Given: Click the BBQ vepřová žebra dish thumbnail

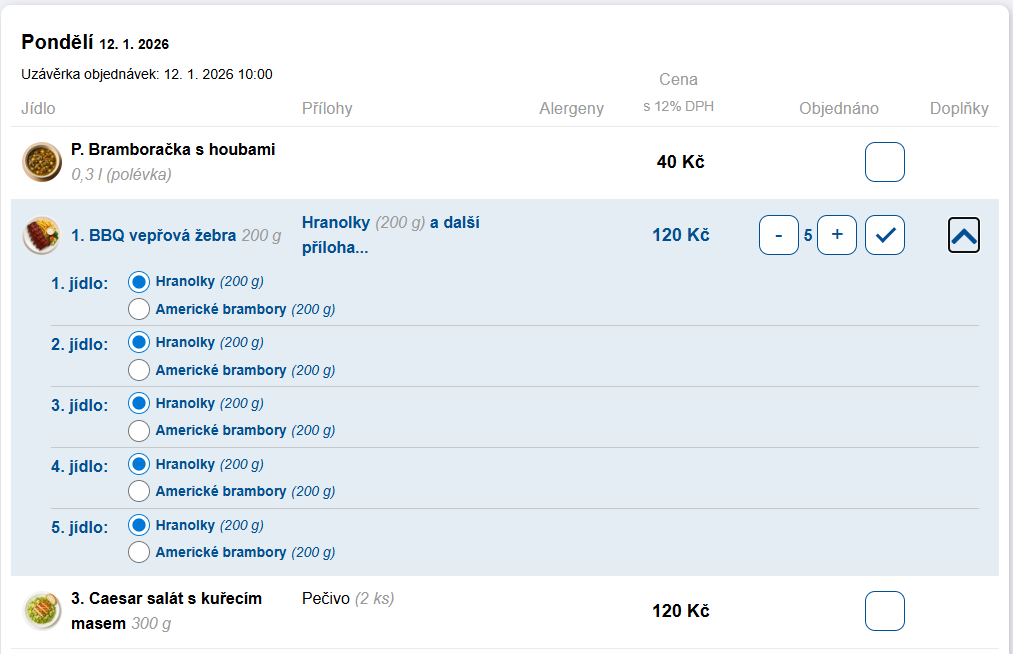Looking at the screenshot, I should pyautogui.click(x=41, y=236).
